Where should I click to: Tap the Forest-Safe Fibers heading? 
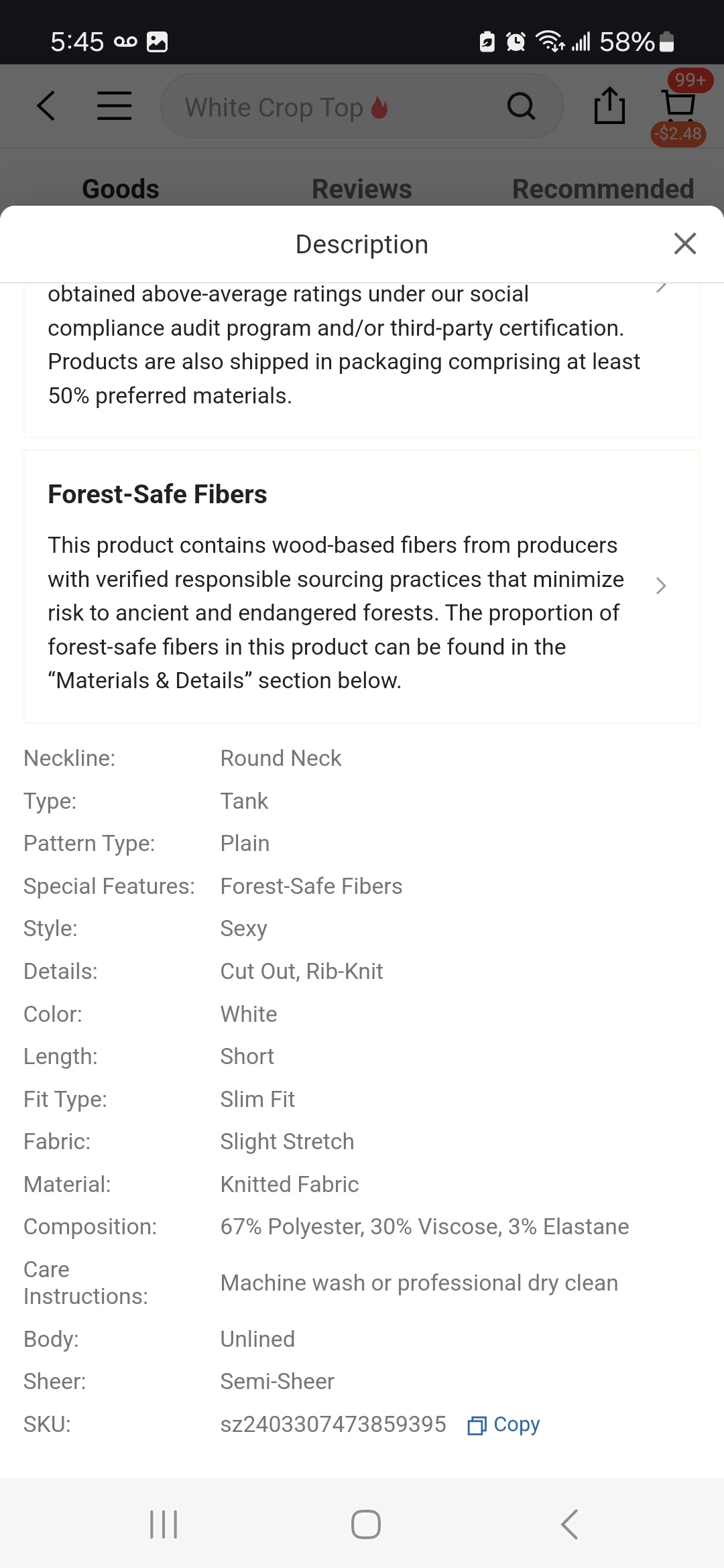pyautogui.click(x=158, y=495)
